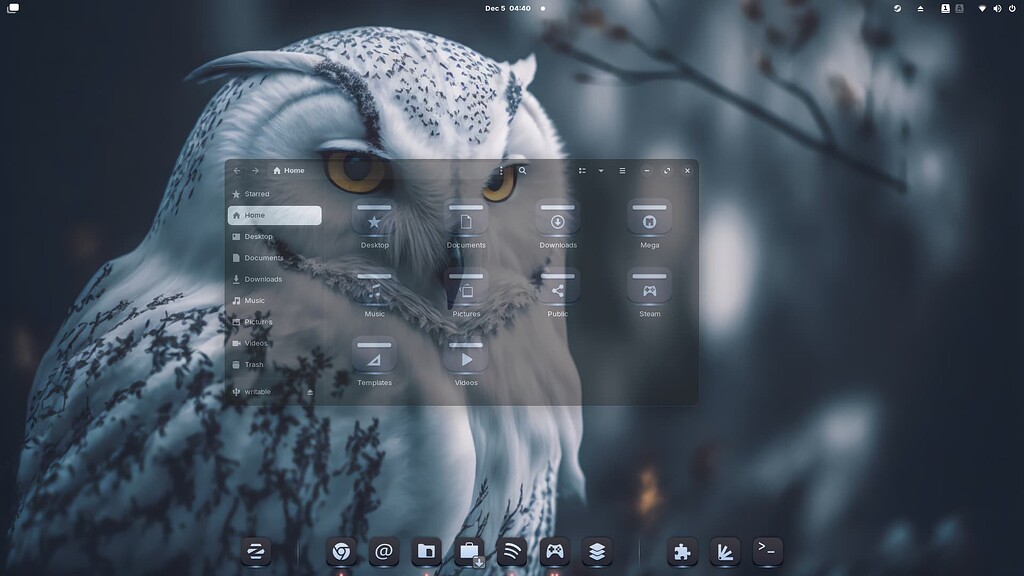Switch the view mode in Files toolbar
The height and width of the screenshot is (576, 1024).
click(583, 170)
